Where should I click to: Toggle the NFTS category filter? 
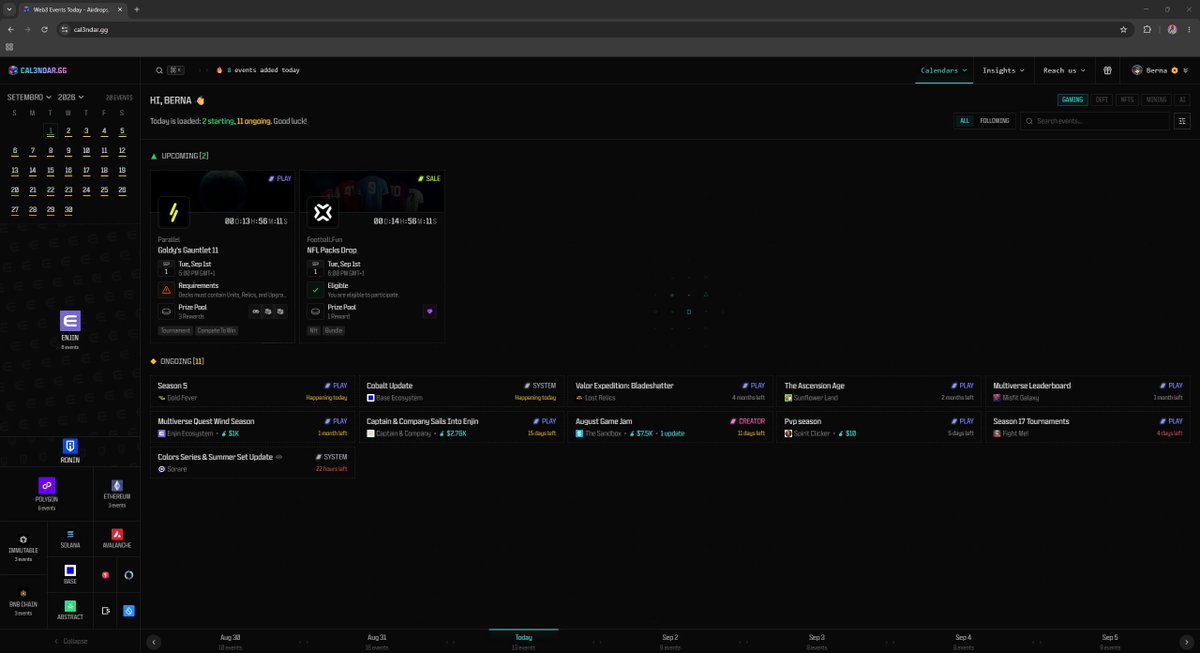pyautogui.click(x=1127, y=100)
